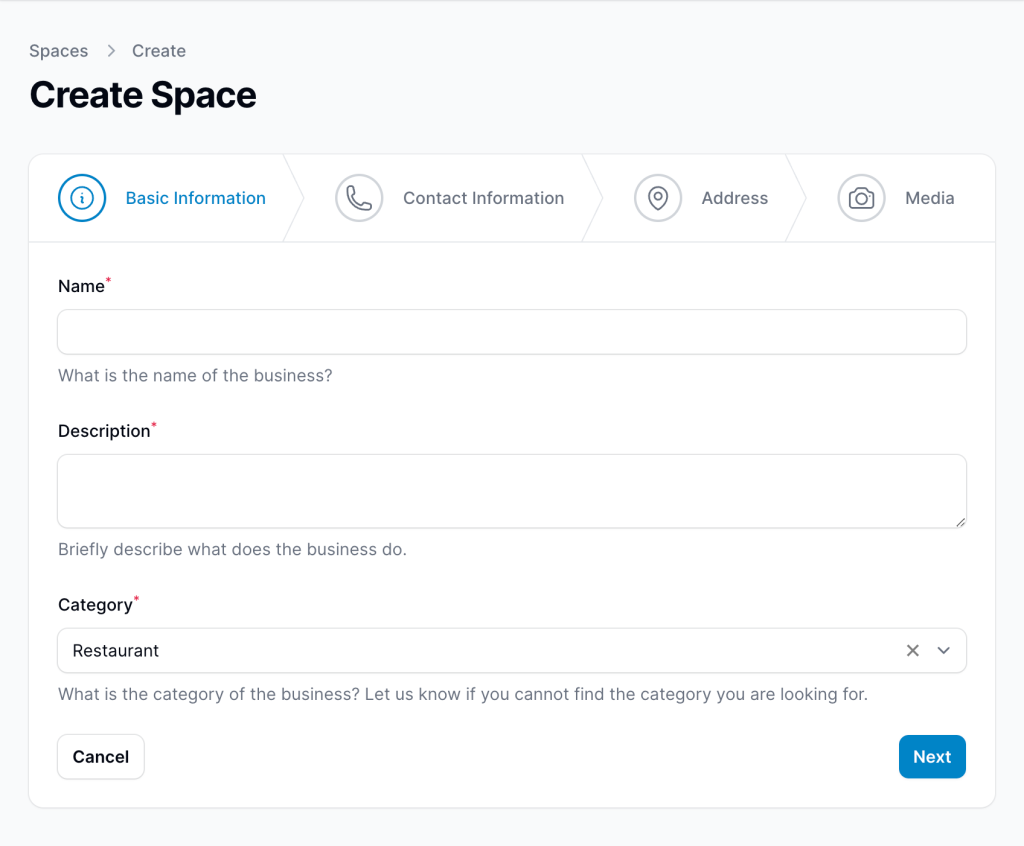Cancel creating the space
1024x846 pixels.
tap(101, 757)
